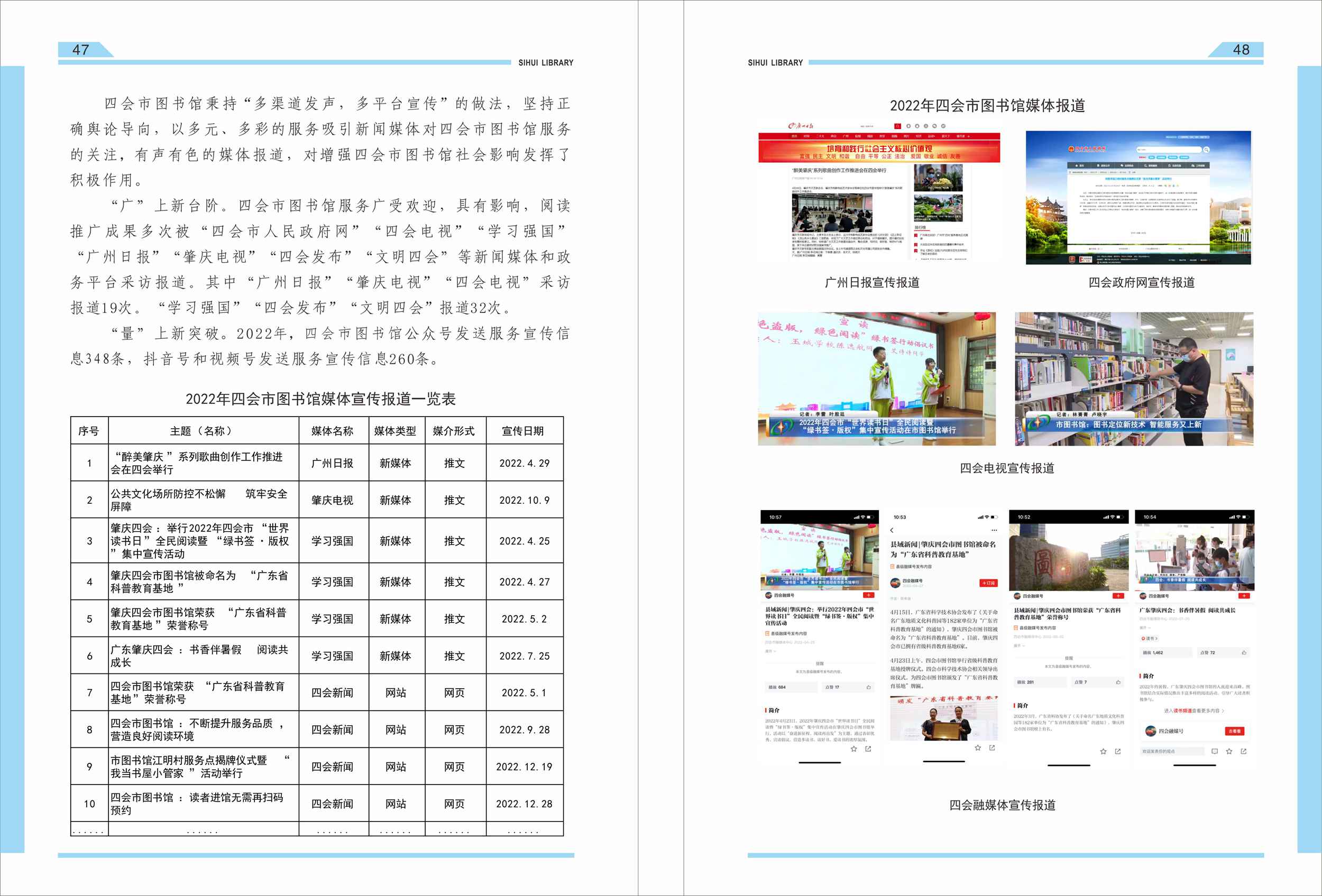The image size is (1322, 896).
Task: Select the date cell 2022.12.28
Action: 525,804
